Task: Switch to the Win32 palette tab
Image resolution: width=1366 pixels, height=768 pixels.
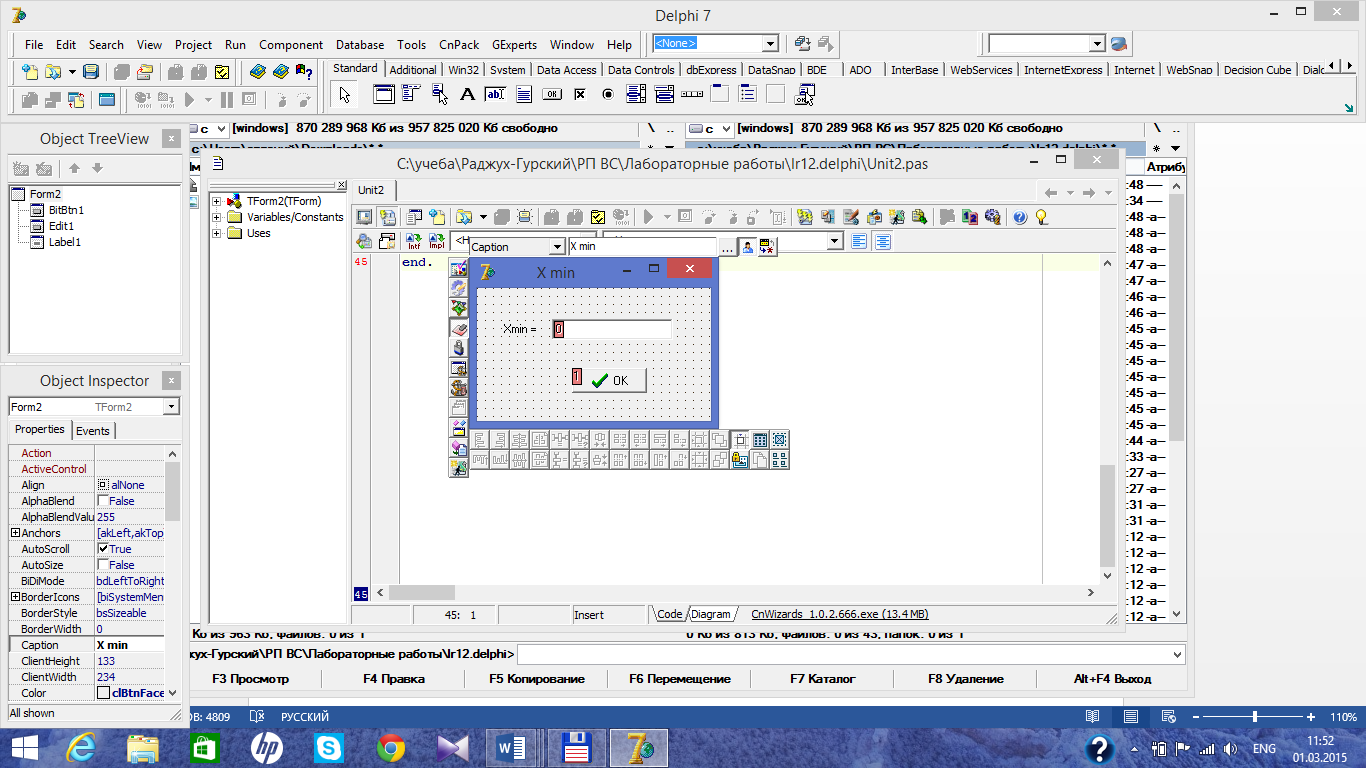Action: (464, 70)
